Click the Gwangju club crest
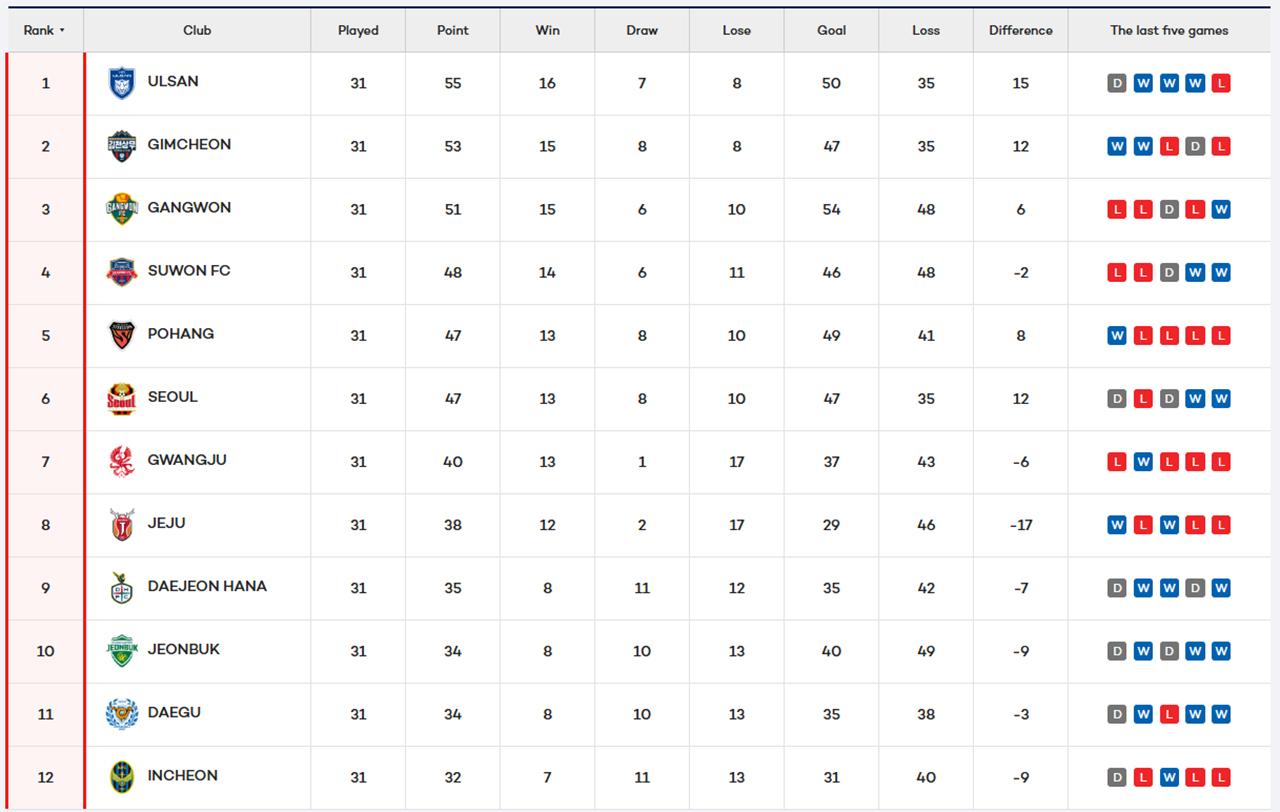 point(122,461)
